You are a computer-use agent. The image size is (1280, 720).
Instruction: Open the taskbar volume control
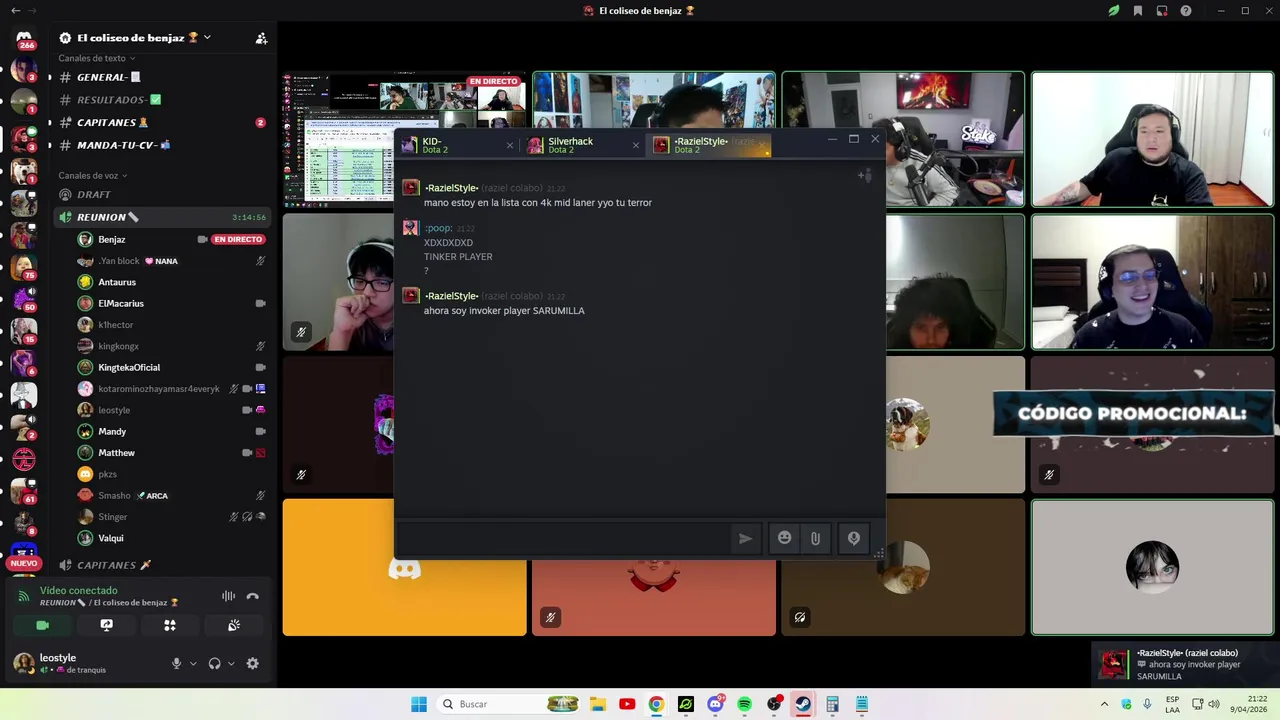1213,704
